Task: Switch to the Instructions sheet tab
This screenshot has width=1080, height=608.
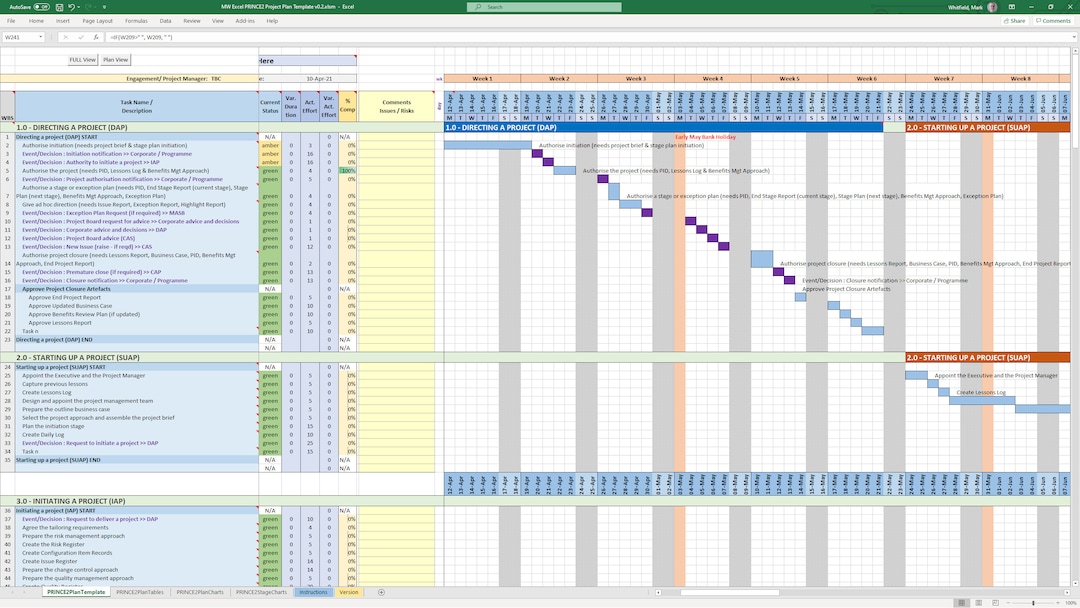Action: point(312,592)
